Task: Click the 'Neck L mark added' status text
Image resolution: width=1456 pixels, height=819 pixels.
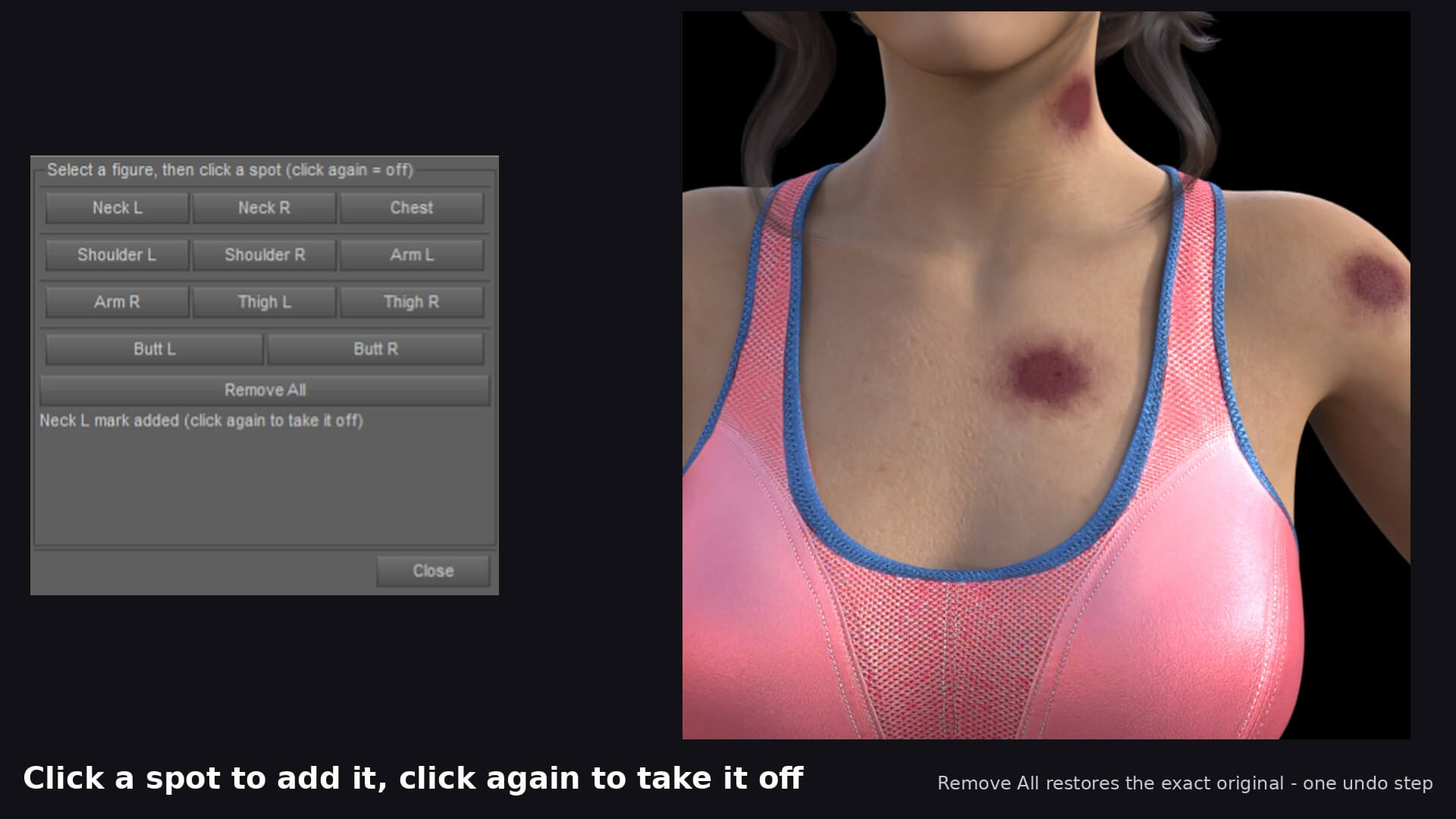Action: (201, 421)
